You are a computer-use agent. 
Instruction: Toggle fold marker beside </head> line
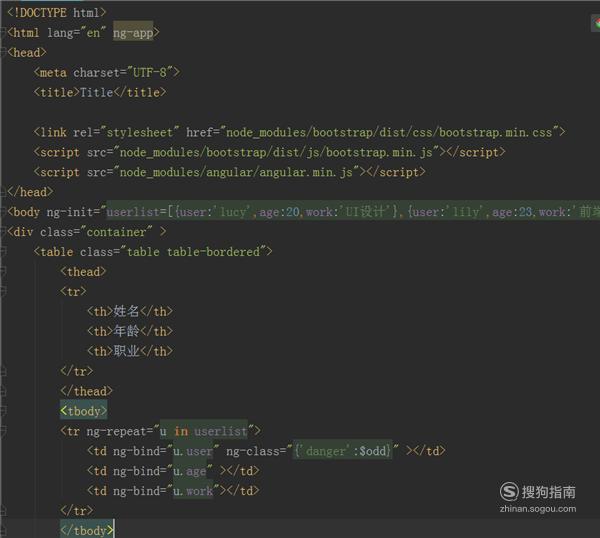[x=3, y=191]
